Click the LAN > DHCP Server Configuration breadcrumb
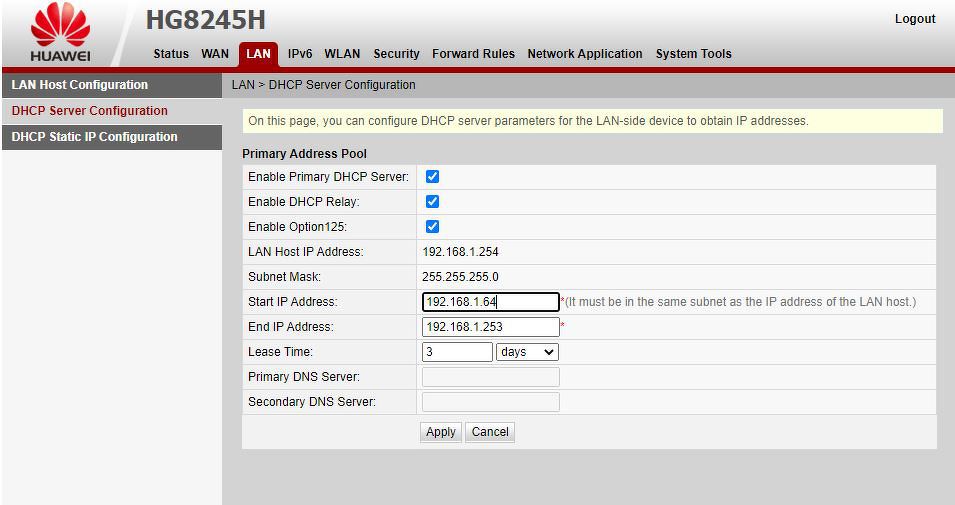 [x=323, y=85]
